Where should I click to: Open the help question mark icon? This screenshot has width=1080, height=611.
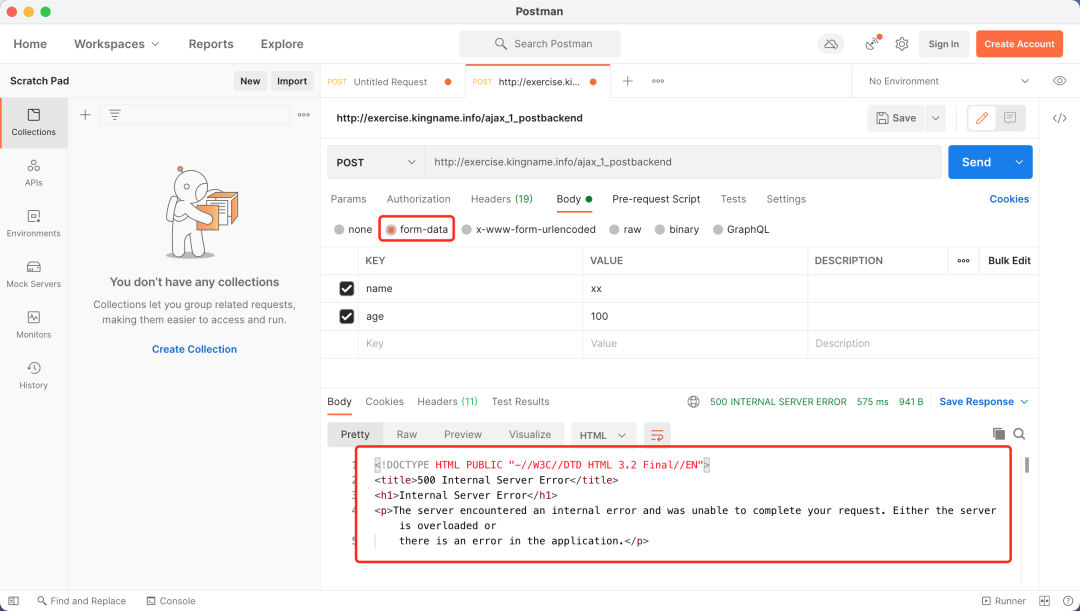coord(1067,601)
